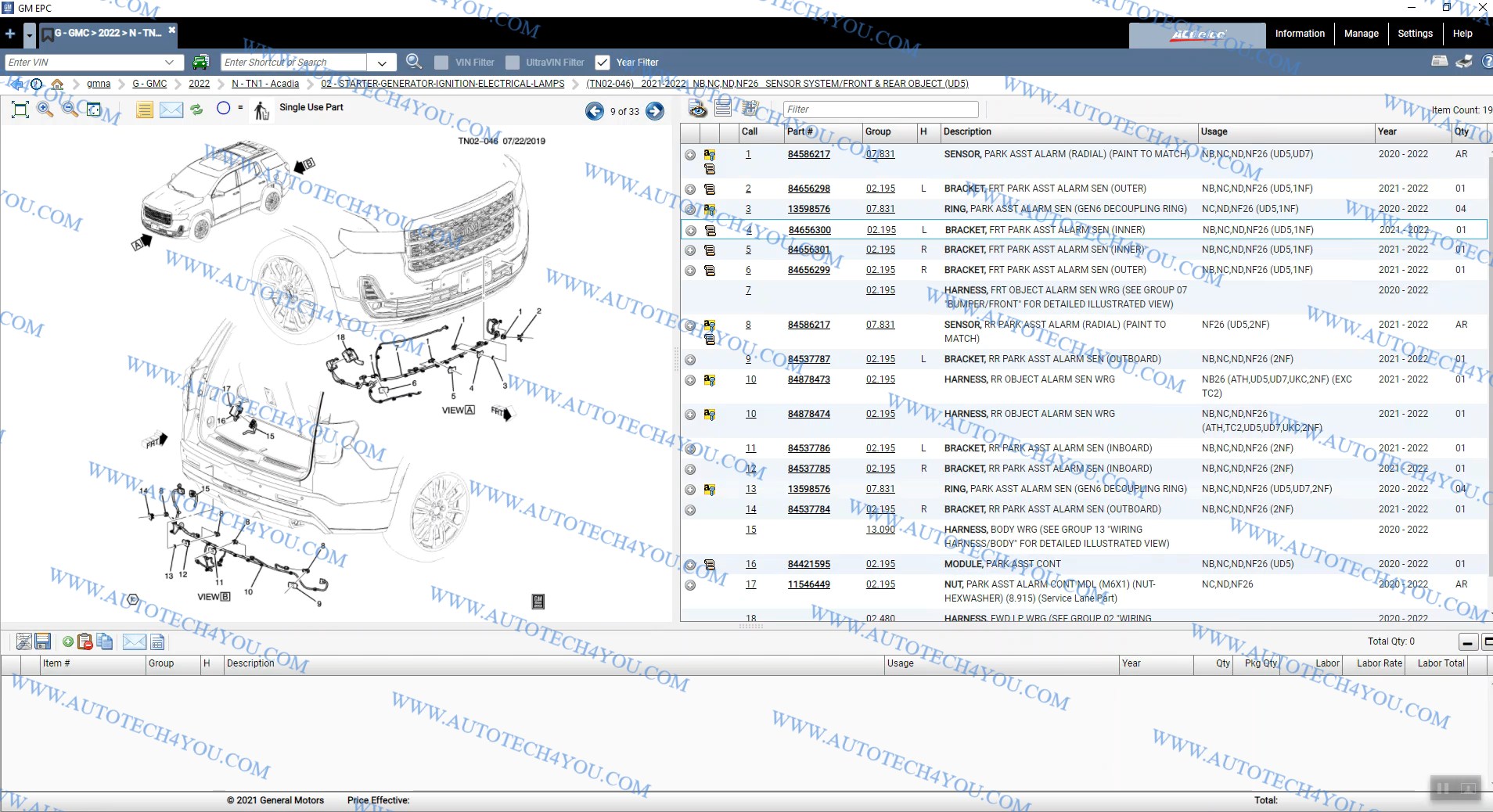This screenshot has height=812, width=1493.
Task: Zoom in on the illustration
Action: tap(45, 110)
